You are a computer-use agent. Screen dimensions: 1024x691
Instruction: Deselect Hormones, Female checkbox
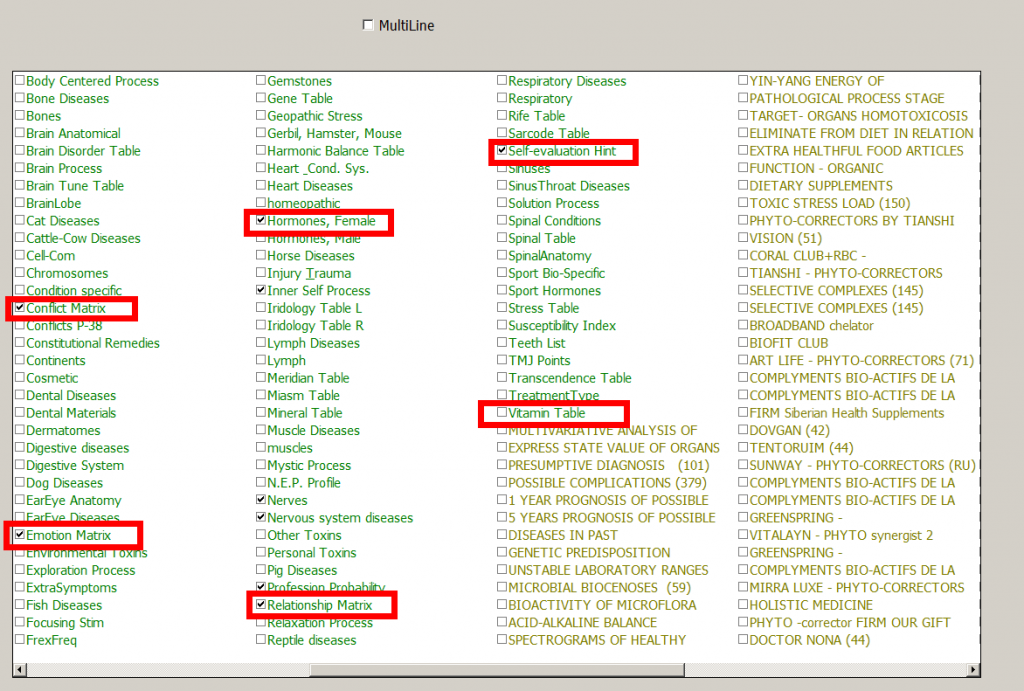pos(261,221)
